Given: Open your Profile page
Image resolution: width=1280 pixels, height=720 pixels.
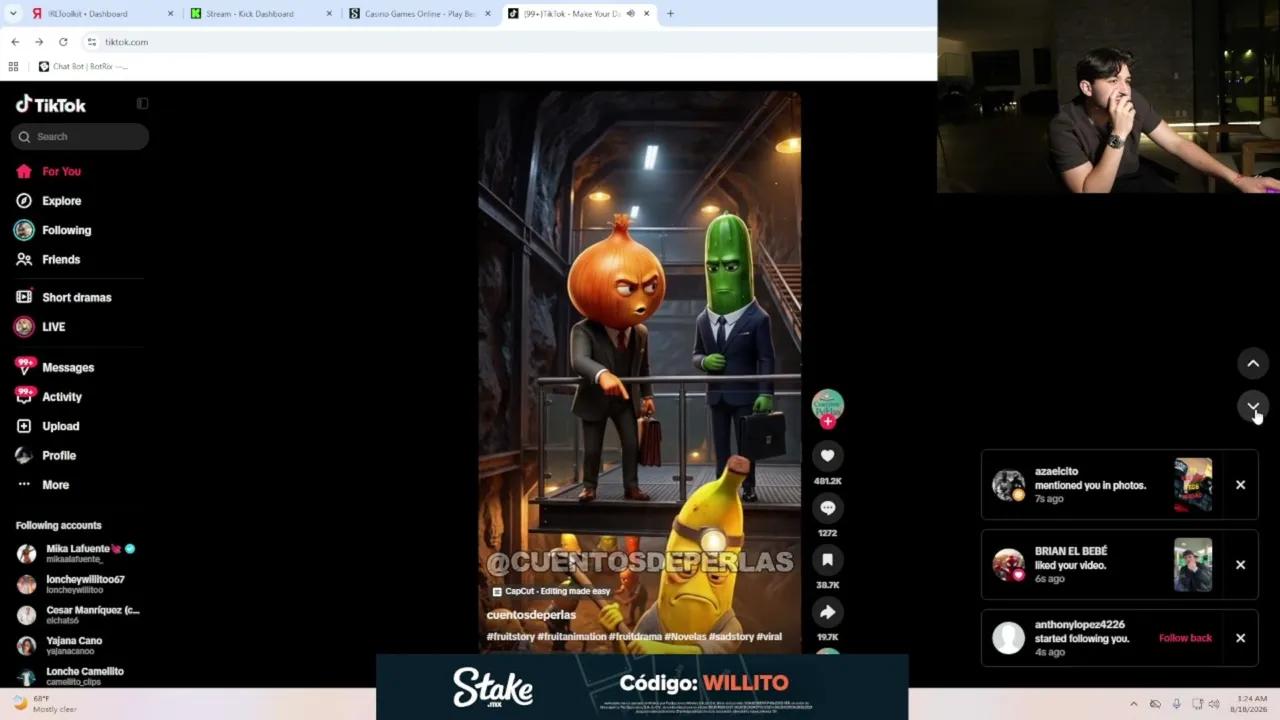Looking at the screenshot, I should (x=46, y=455).
